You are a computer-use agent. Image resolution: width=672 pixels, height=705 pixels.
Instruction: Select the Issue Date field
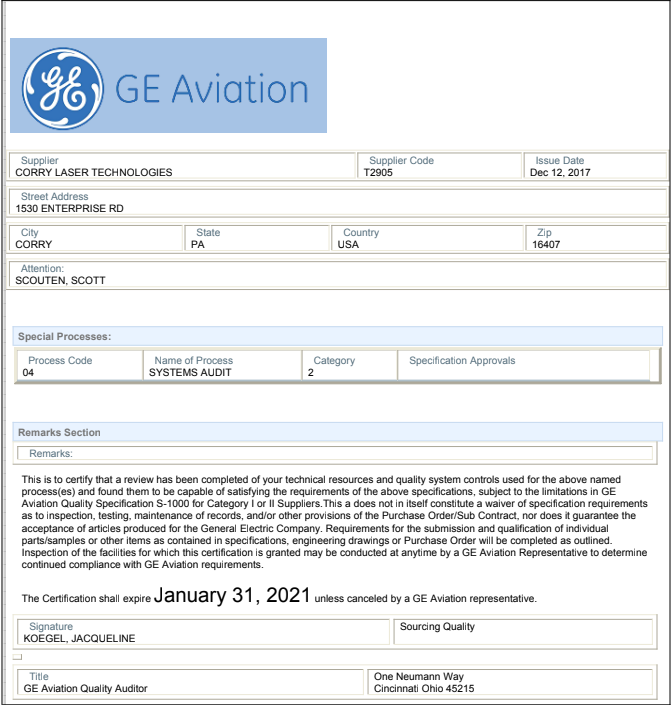pyautogui.click(x=594, y=167)
